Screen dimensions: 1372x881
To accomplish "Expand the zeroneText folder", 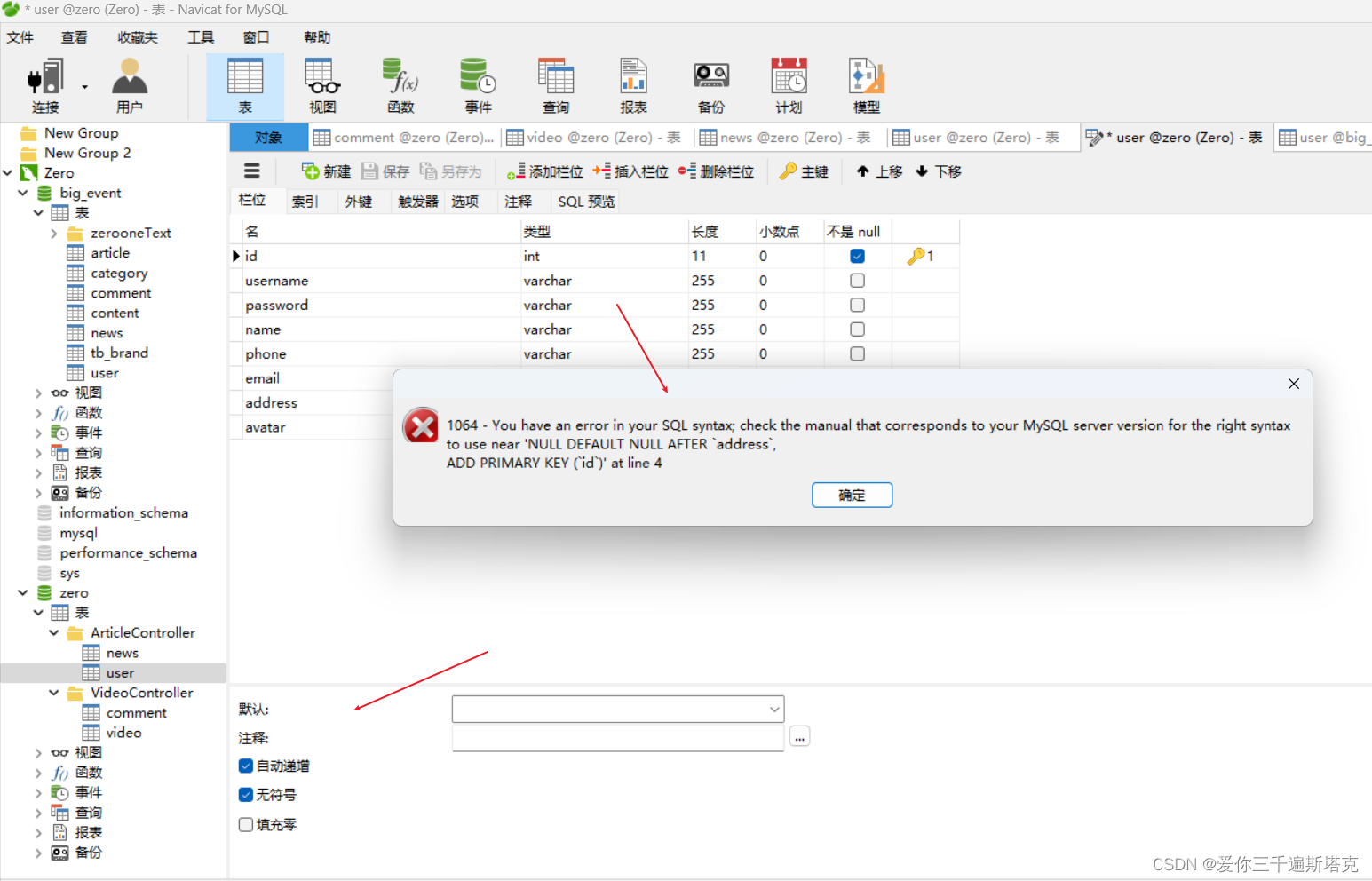I will point(54,233).
